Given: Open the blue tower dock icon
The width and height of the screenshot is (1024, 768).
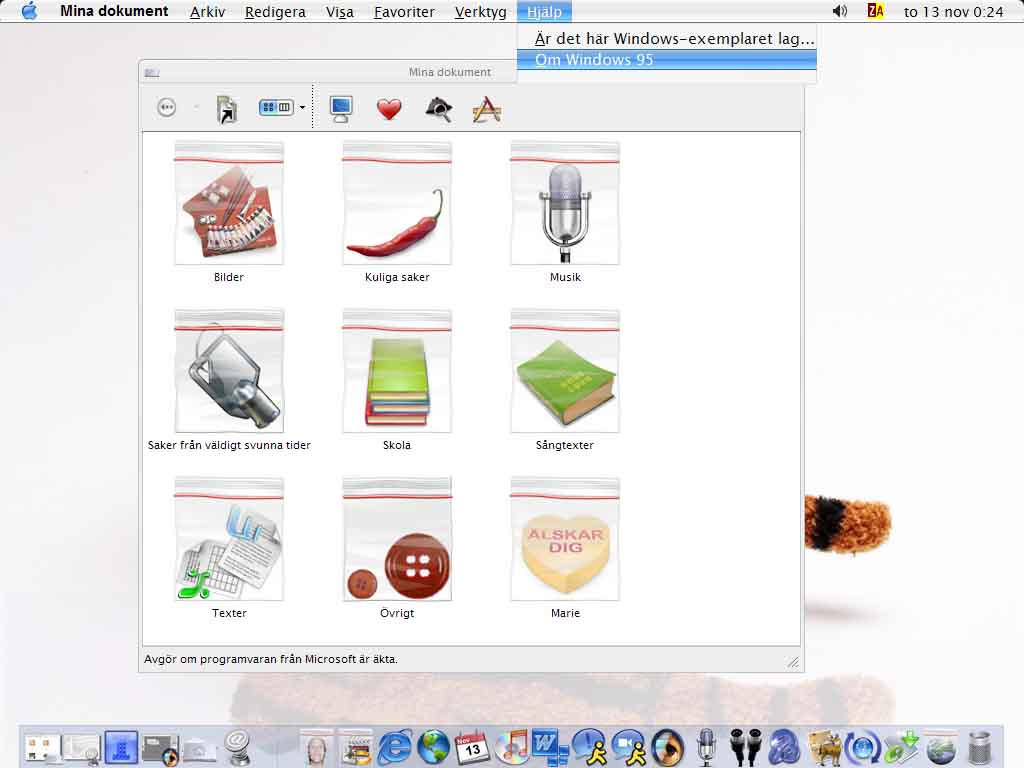Looking at the screenshot, I should pyautogui.click(x=121, y=747).
